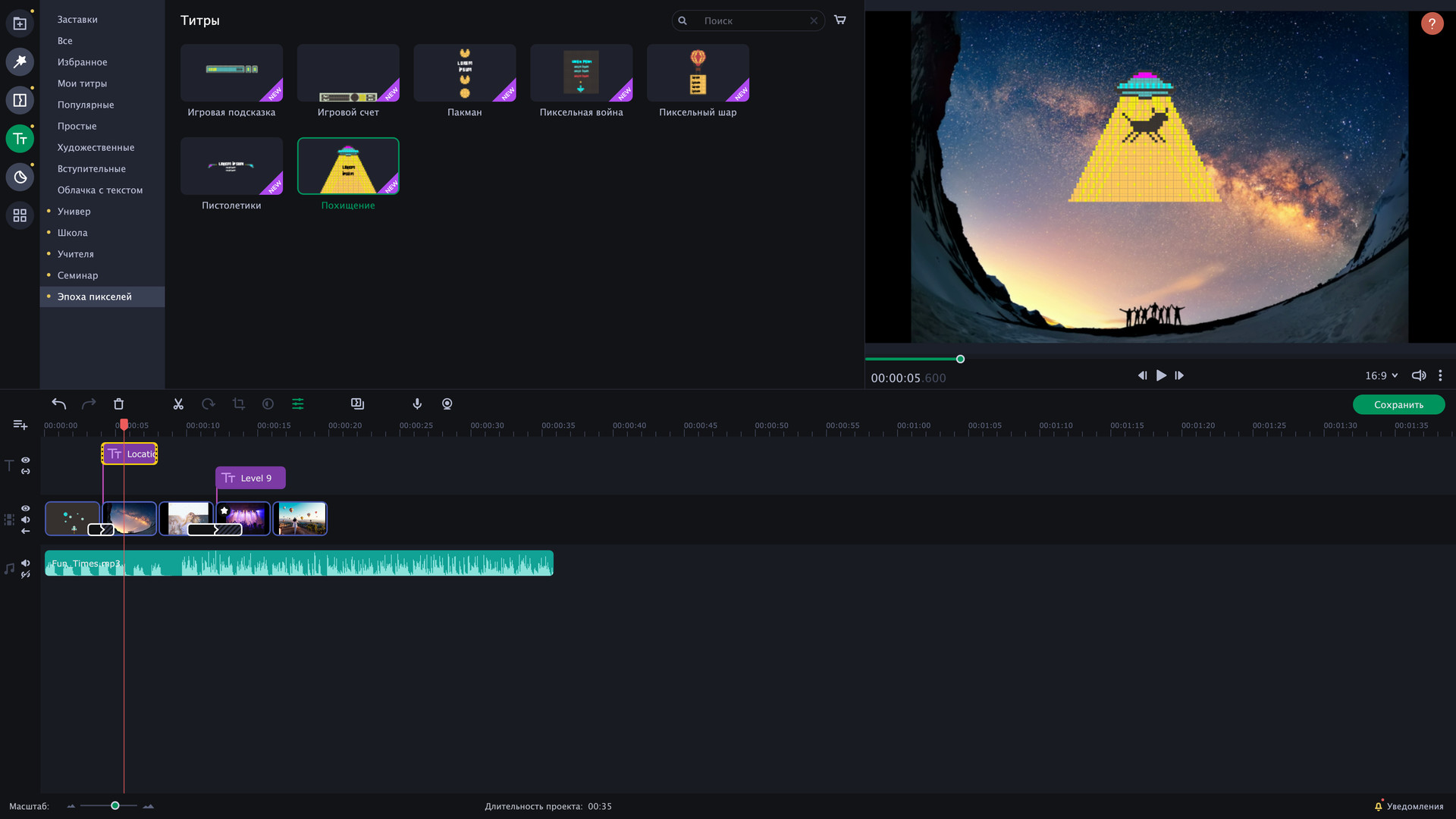
Task: Mute the audio track
Action: click(x=26, y=563)
